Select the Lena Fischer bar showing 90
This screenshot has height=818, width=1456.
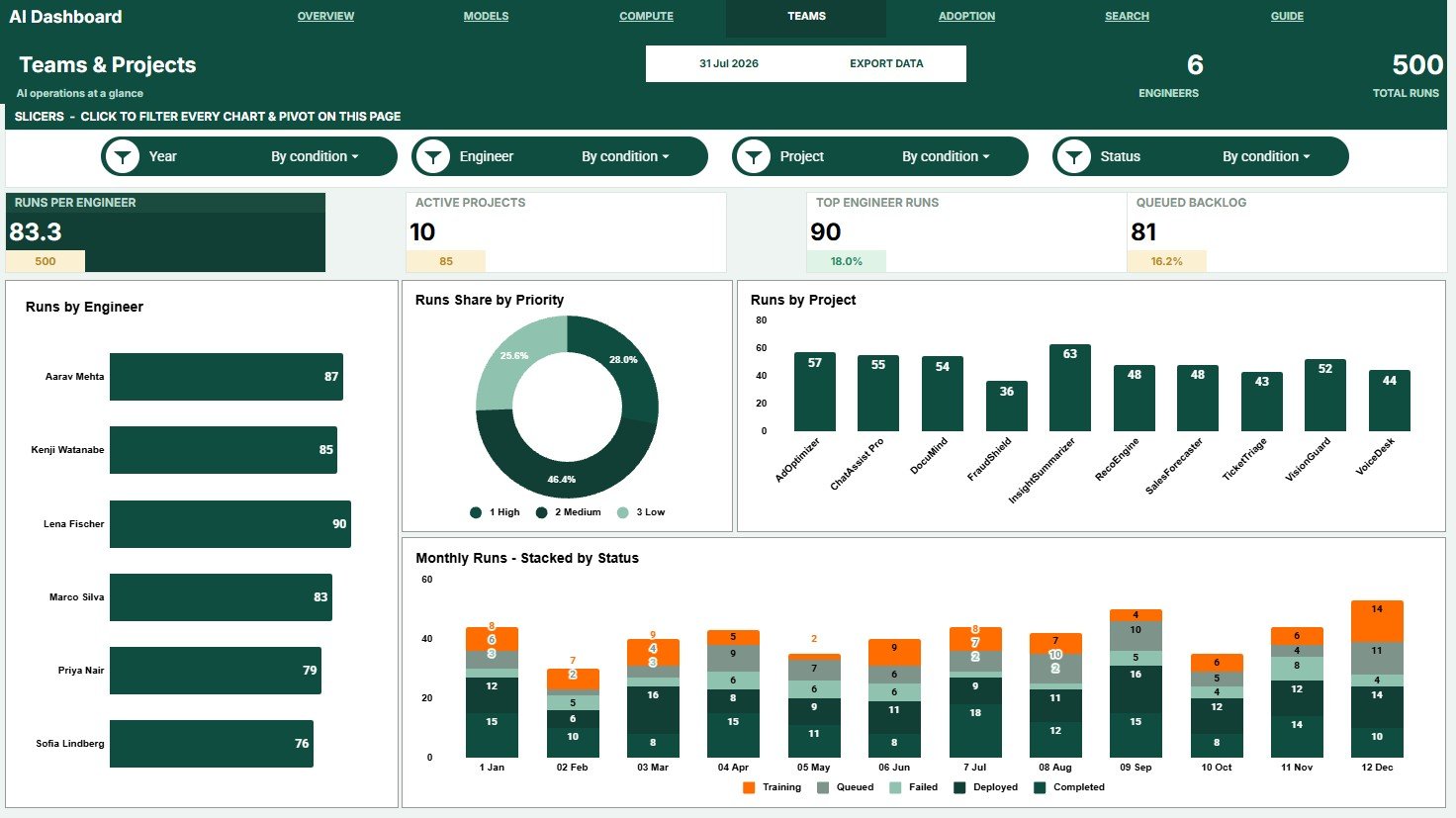click(x=229, y=524)
